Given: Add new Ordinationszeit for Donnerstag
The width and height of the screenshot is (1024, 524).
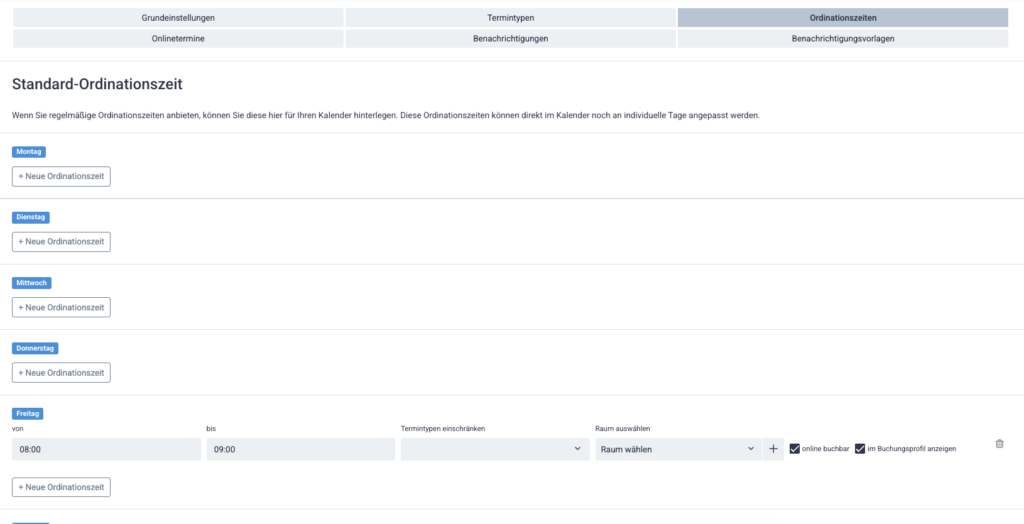Looking at the screenshot, I should tap(61, 372).
